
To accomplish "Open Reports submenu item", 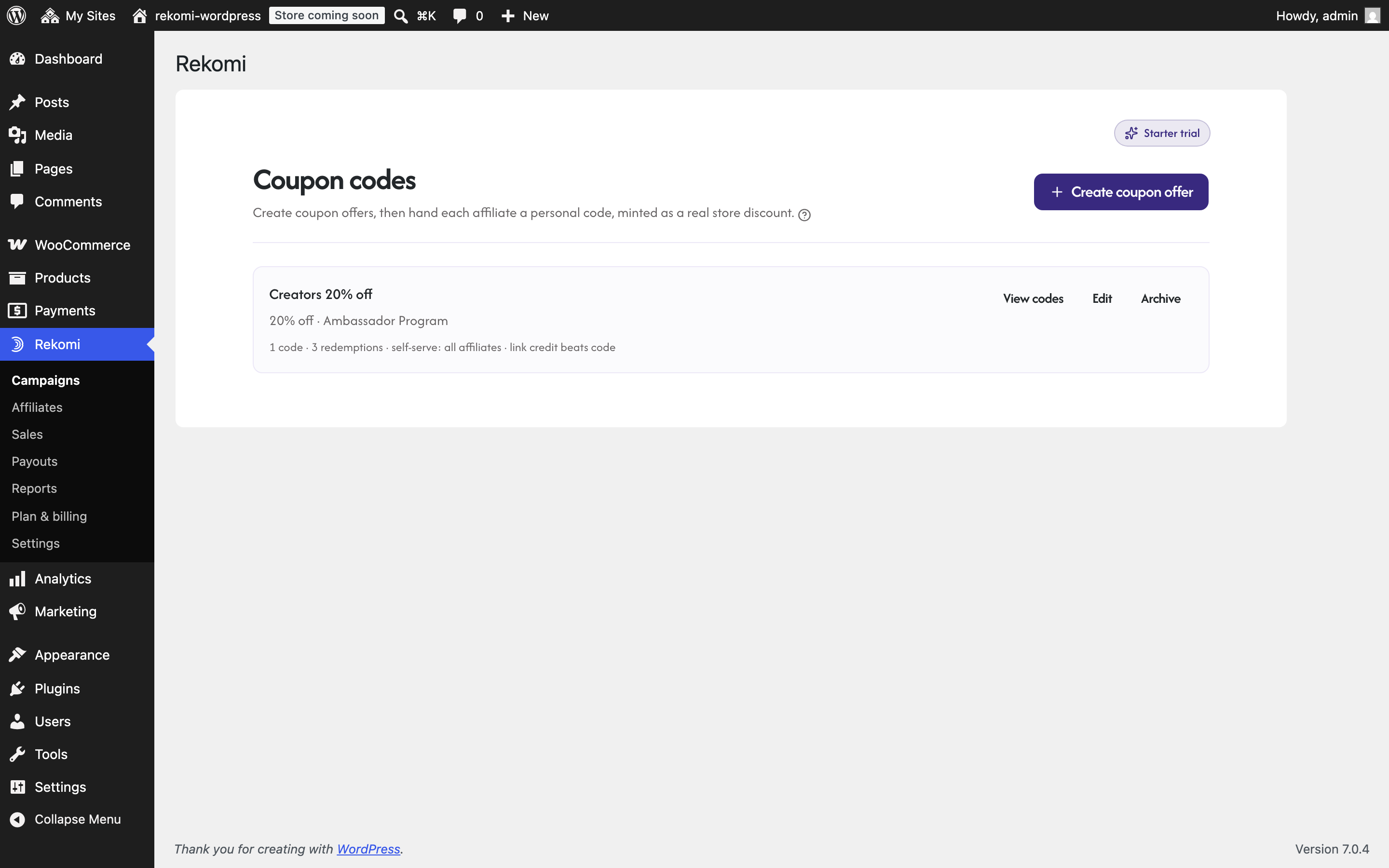I will point(34,488).
